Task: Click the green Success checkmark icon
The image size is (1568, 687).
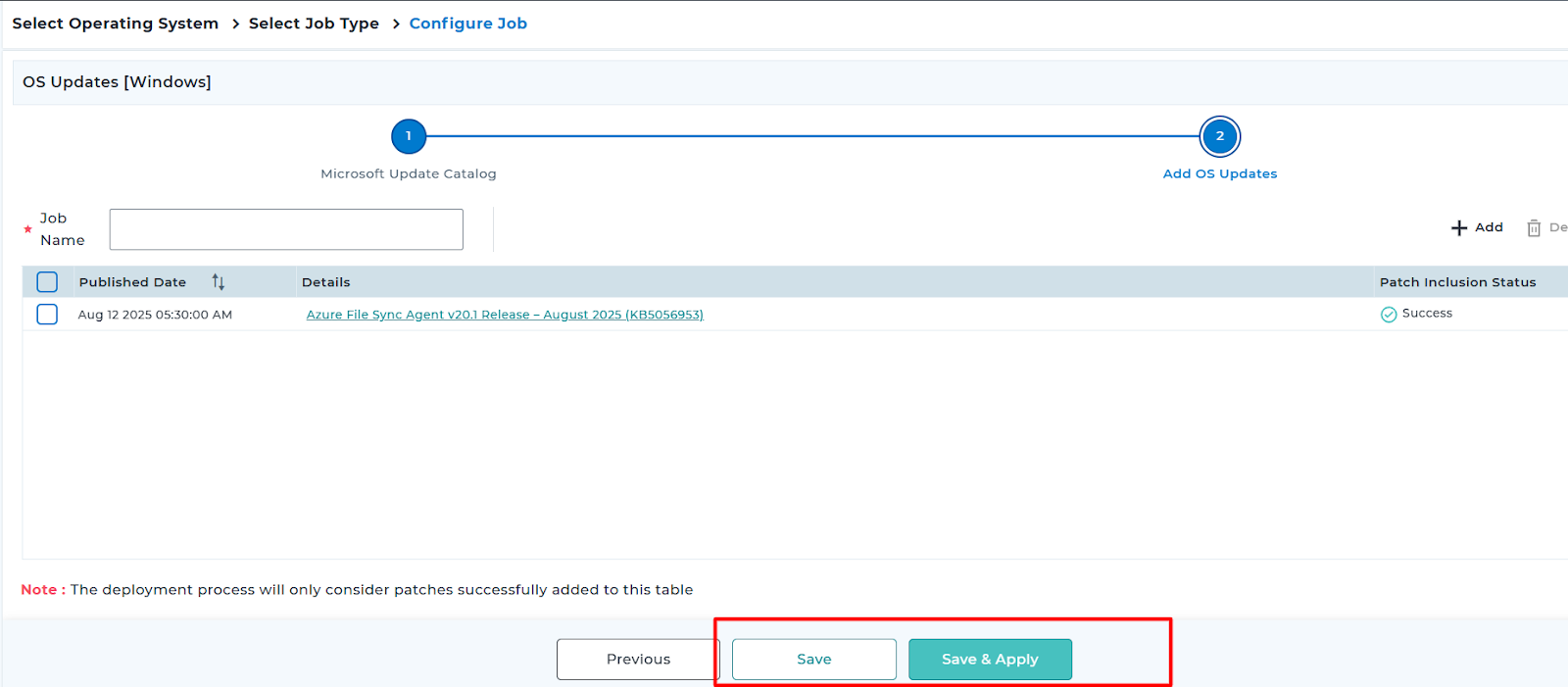Action: (1389, 315)
